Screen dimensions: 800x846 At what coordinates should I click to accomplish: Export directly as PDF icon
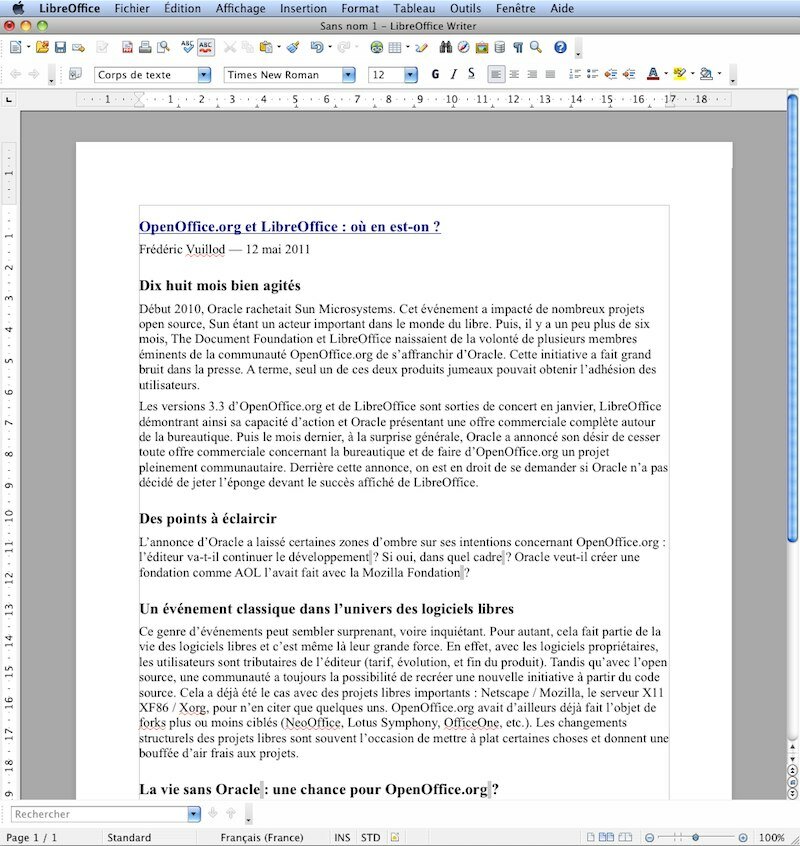click(x=127, y=47)
